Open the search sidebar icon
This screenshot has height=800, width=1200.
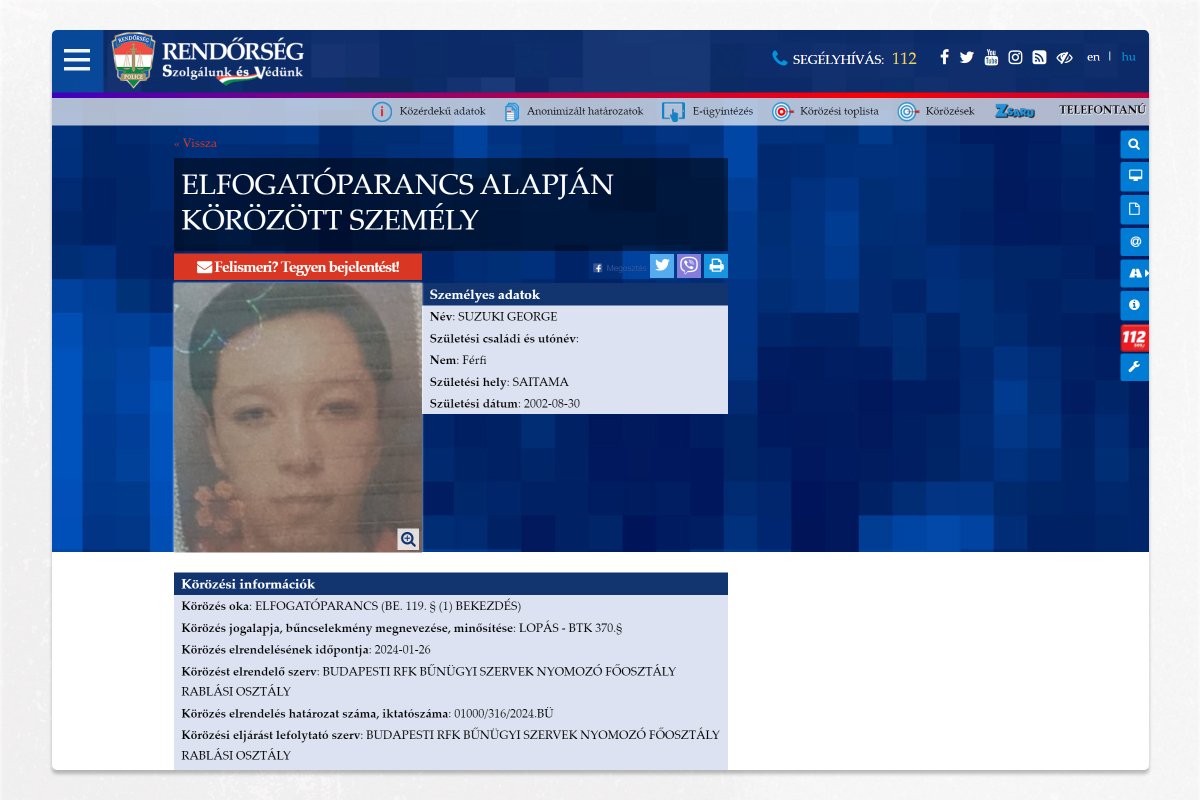(x=1134, y=143)
